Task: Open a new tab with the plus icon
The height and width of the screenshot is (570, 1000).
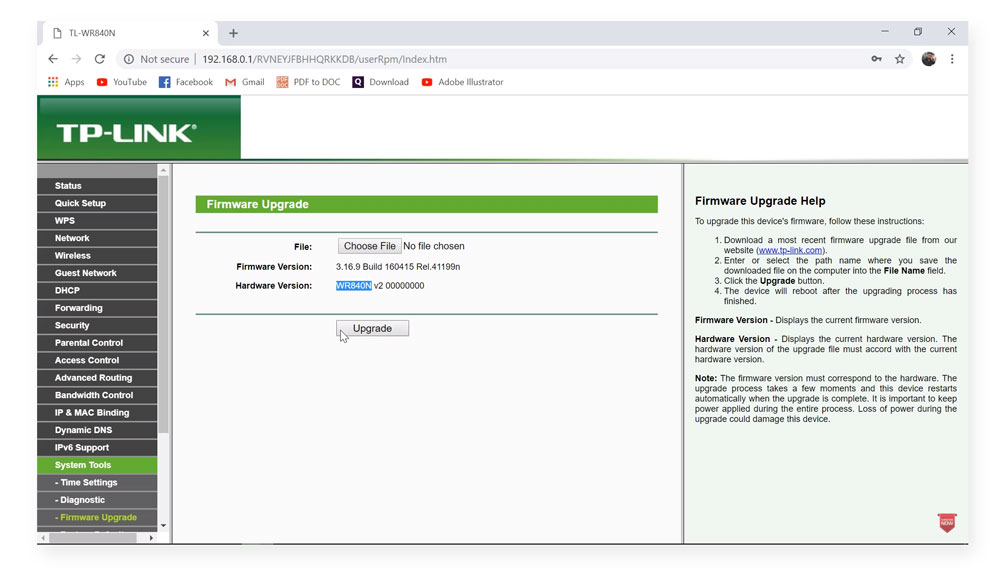Action: (x=233, y=33)
